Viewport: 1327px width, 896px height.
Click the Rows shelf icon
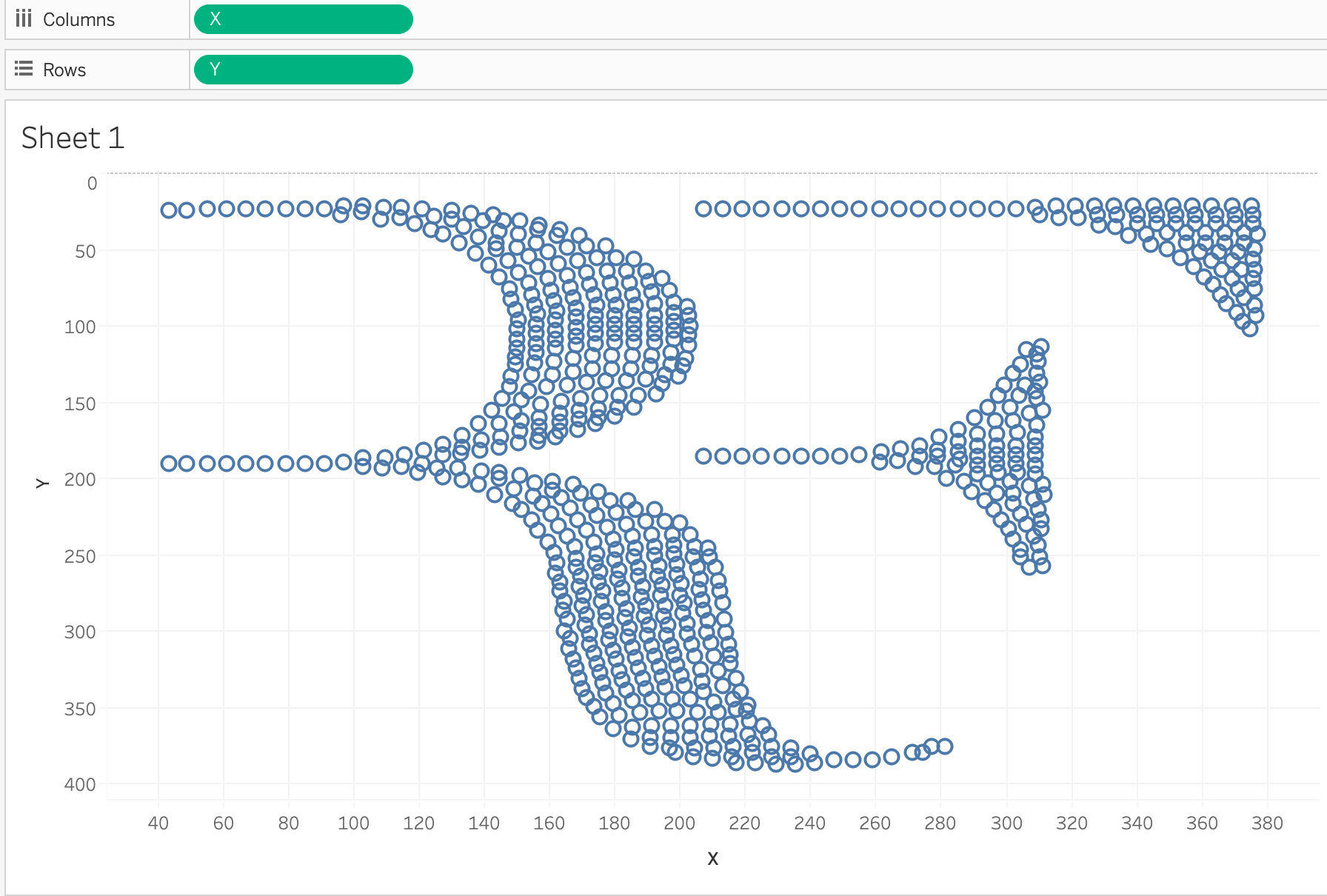(x=24, y=69)
